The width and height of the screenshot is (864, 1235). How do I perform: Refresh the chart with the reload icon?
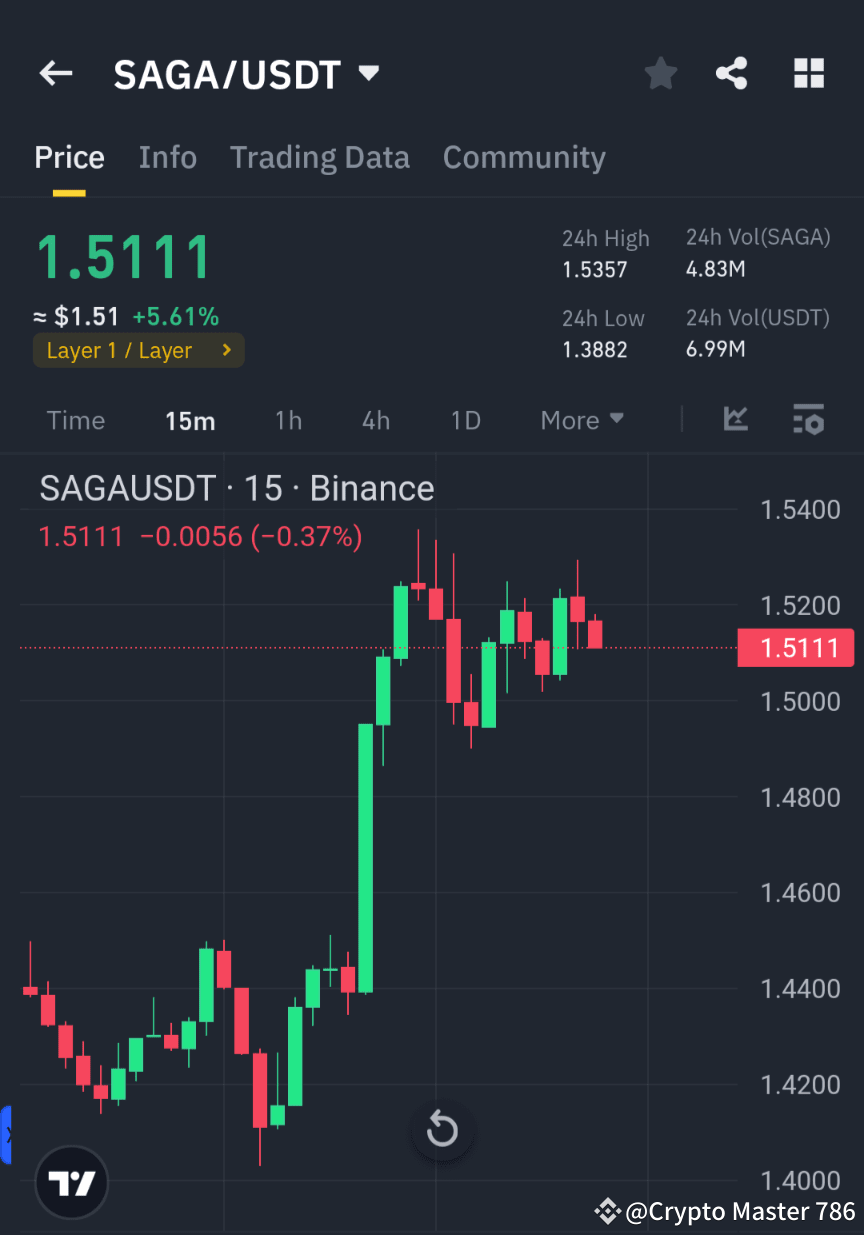[442, 1130]
